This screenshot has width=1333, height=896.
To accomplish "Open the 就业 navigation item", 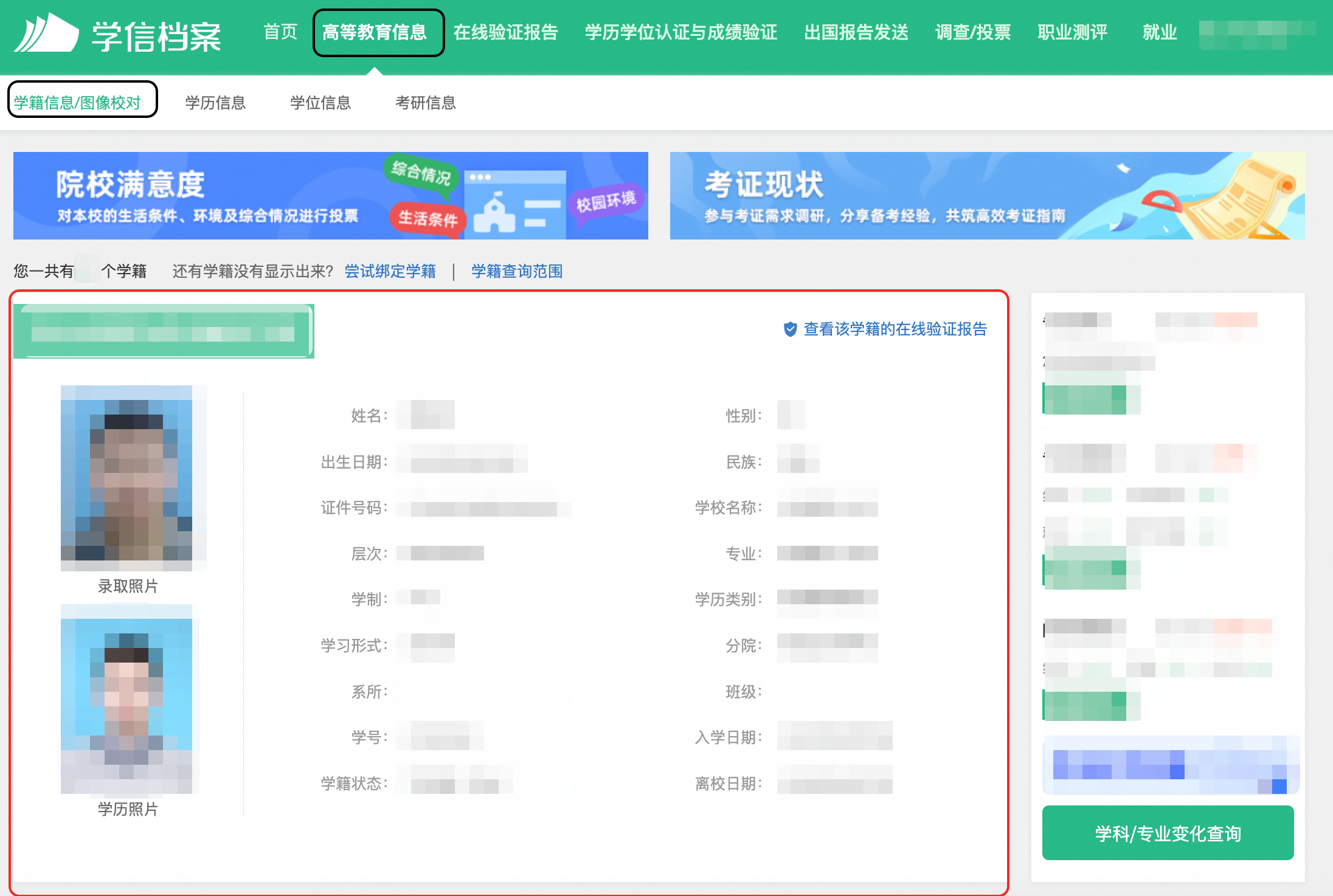I will [1160, 32].
